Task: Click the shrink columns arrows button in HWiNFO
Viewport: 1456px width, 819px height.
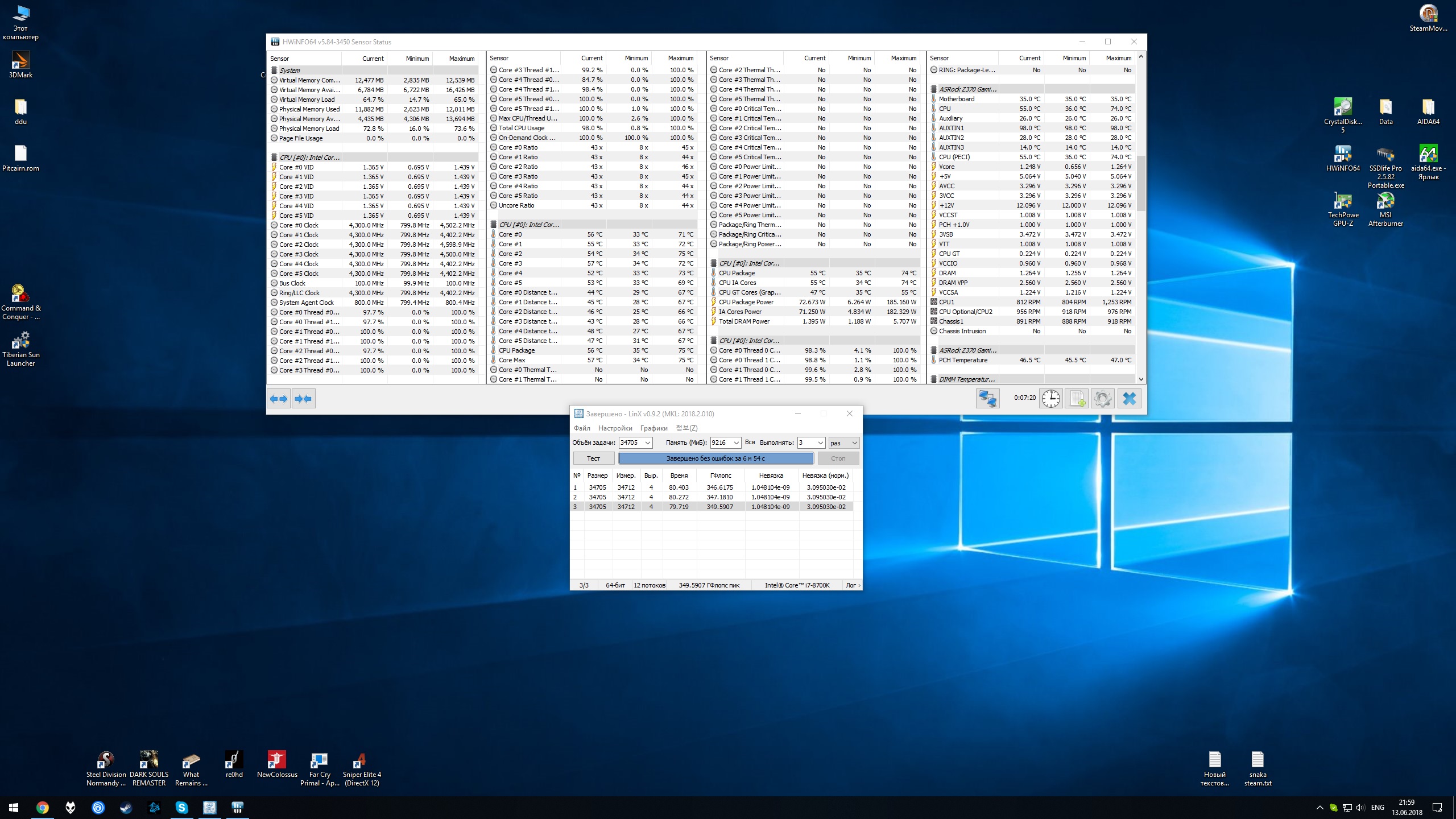Action: [x=304, y=399]
